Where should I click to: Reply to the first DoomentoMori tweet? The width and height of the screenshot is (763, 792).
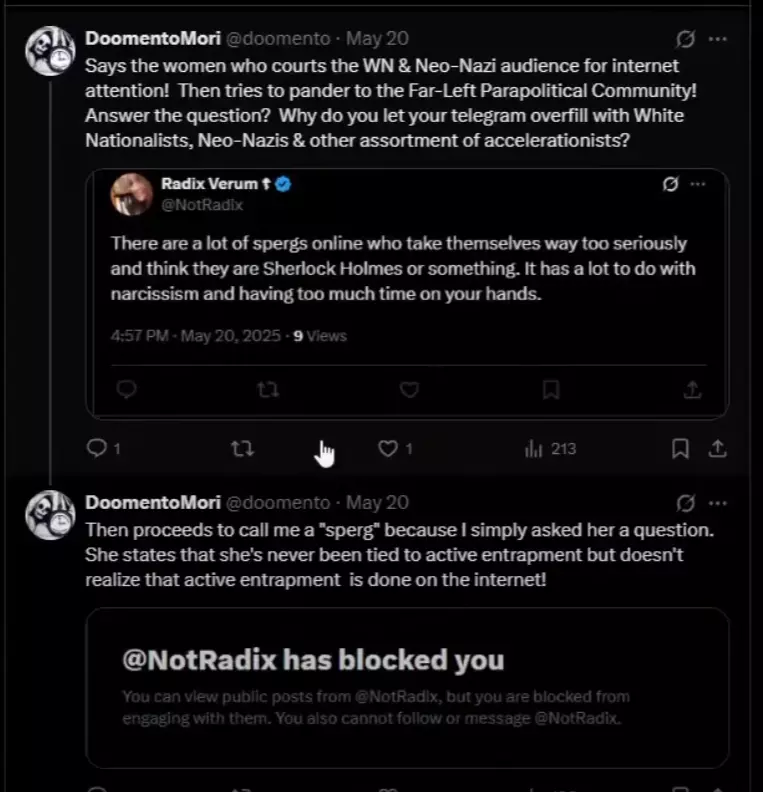click(97, 448)
